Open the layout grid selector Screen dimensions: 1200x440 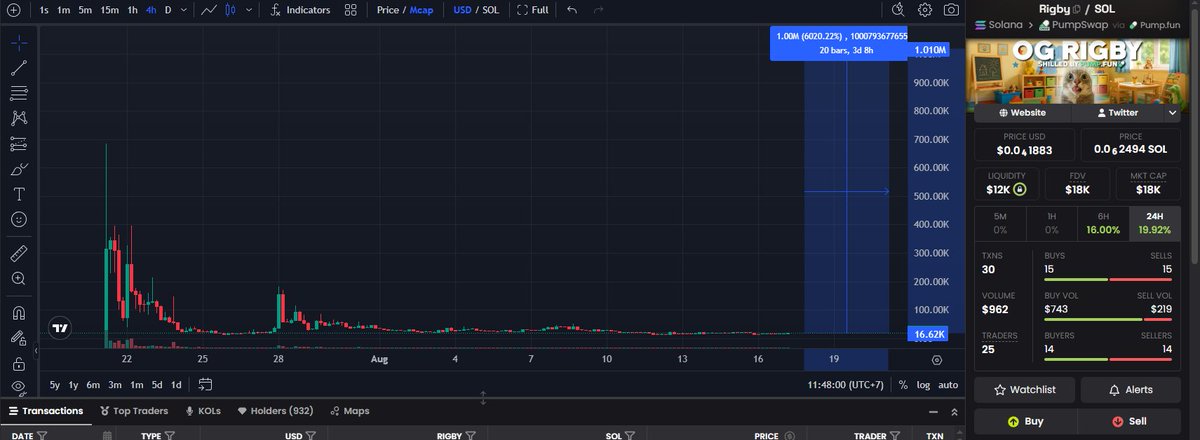(350, 10)
